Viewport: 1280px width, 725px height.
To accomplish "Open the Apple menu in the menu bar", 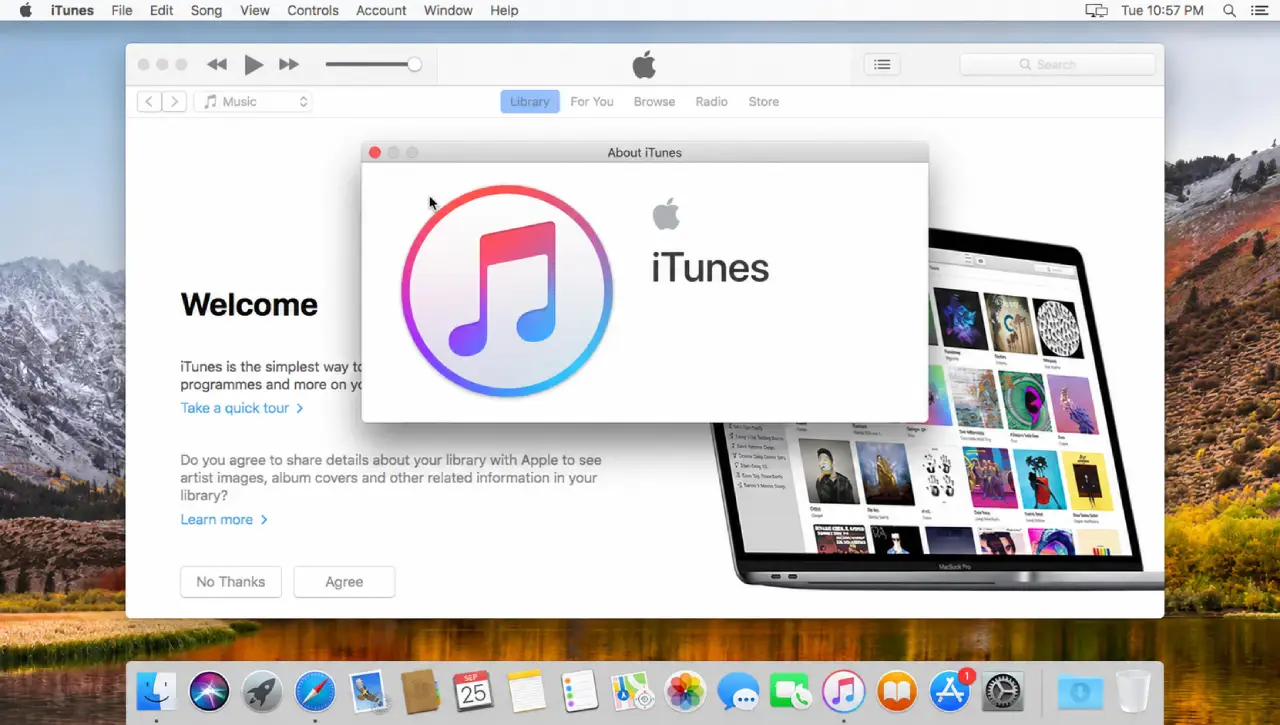I will tap(26, 10).
